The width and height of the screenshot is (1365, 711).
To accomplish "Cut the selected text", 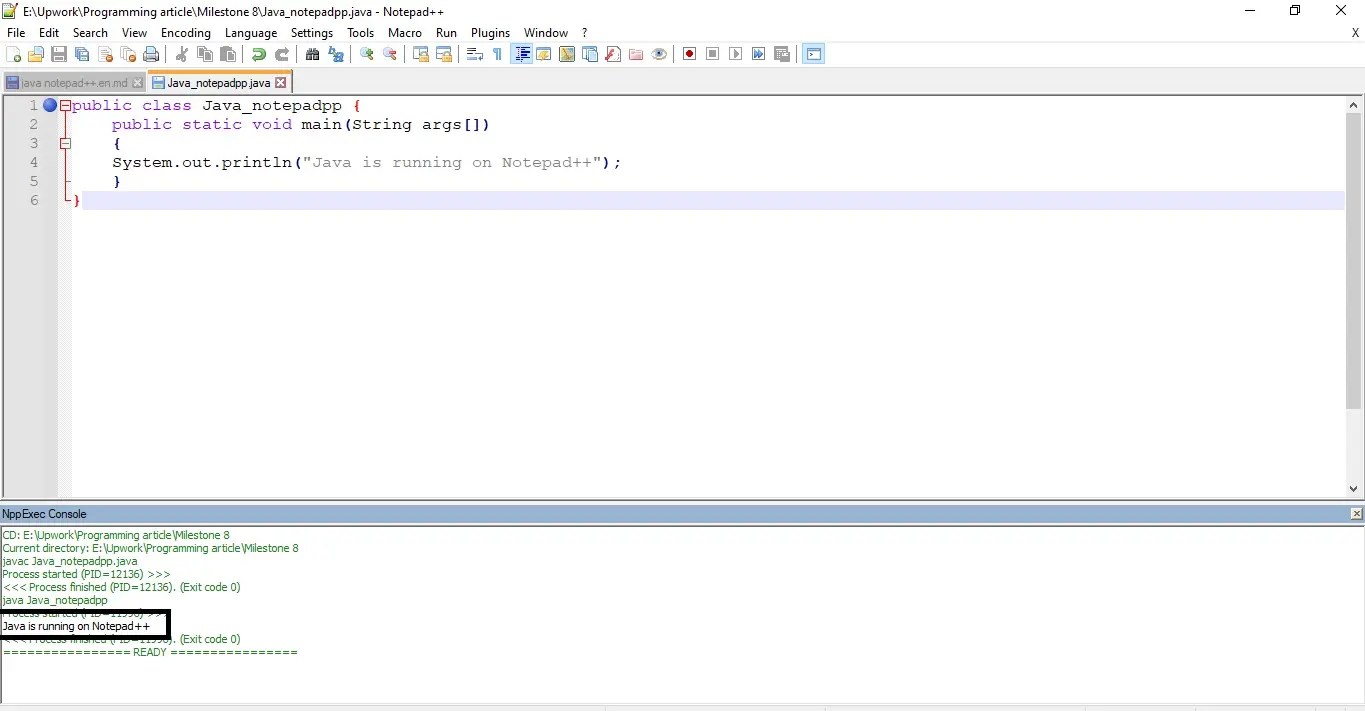I will (182, 54).
